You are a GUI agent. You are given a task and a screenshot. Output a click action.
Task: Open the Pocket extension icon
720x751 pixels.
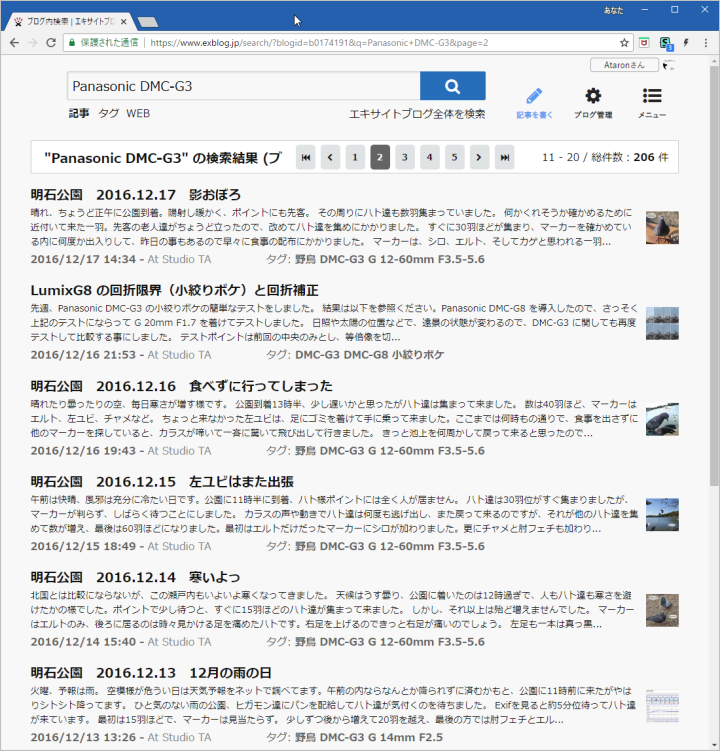coord(644,43)
